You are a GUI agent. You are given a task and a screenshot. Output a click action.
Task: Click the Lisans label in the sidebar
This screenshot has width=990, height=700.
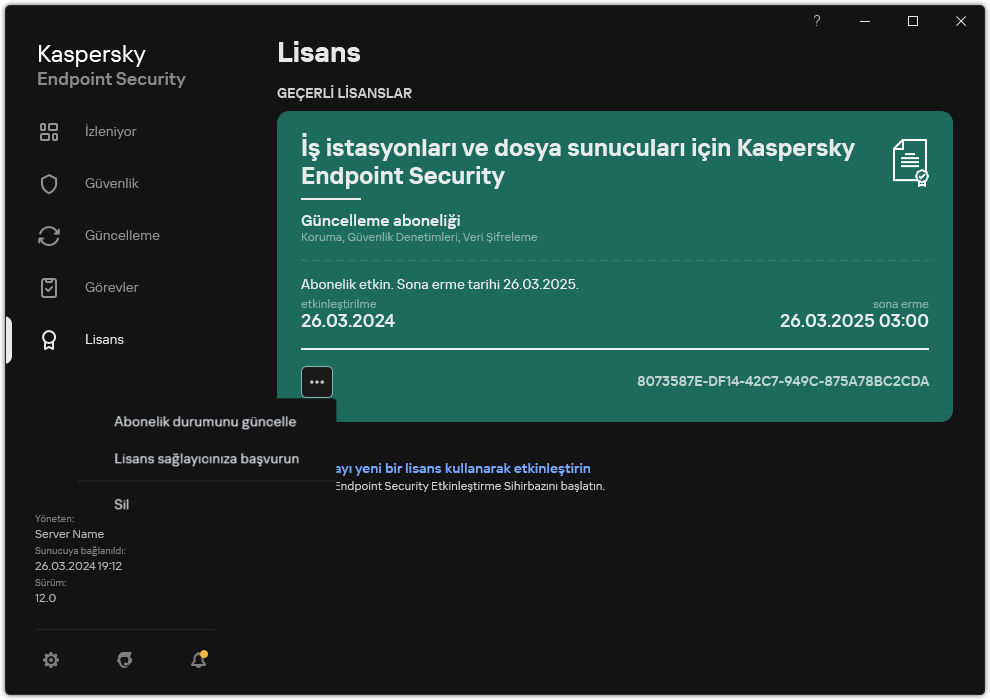(104, 339)
